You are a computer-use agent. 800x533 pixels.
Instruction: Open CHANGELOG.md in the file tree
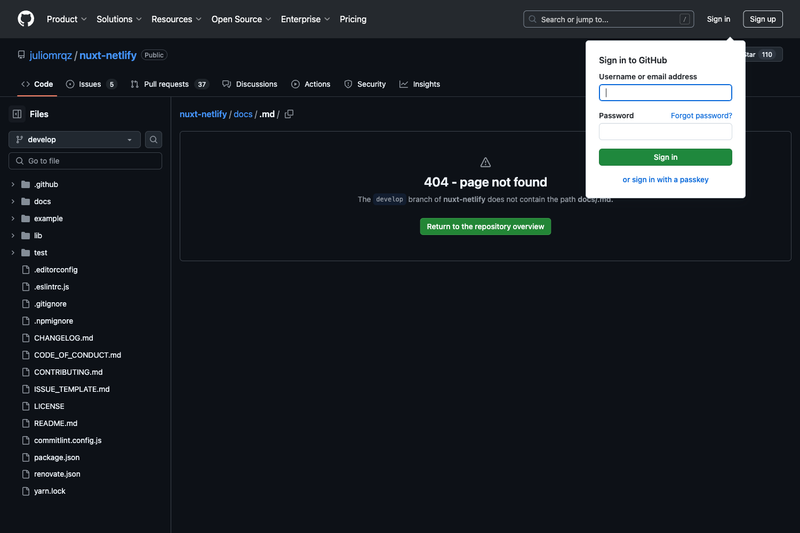[x=63, y=338]
